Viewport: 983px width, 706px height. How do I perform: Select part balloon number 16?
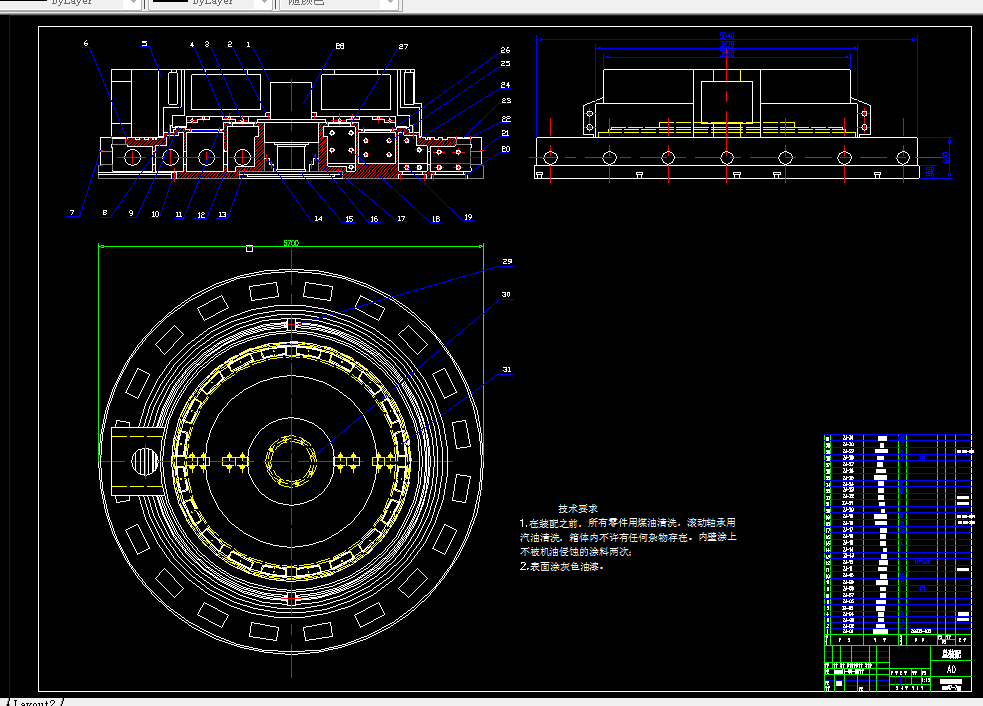point(374,219)
